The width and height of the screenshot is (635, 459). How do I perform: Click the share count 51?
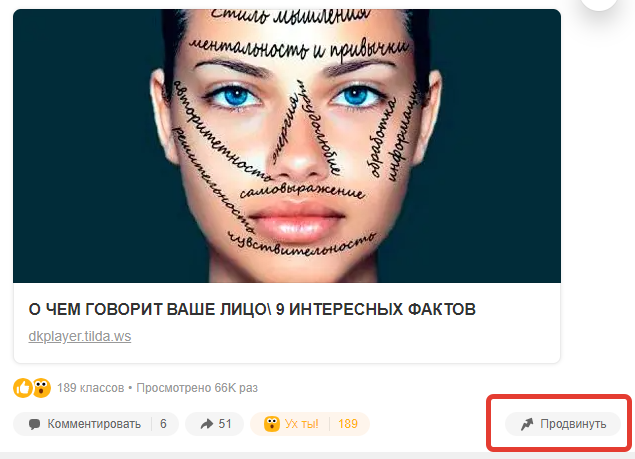tap(225, 424)
